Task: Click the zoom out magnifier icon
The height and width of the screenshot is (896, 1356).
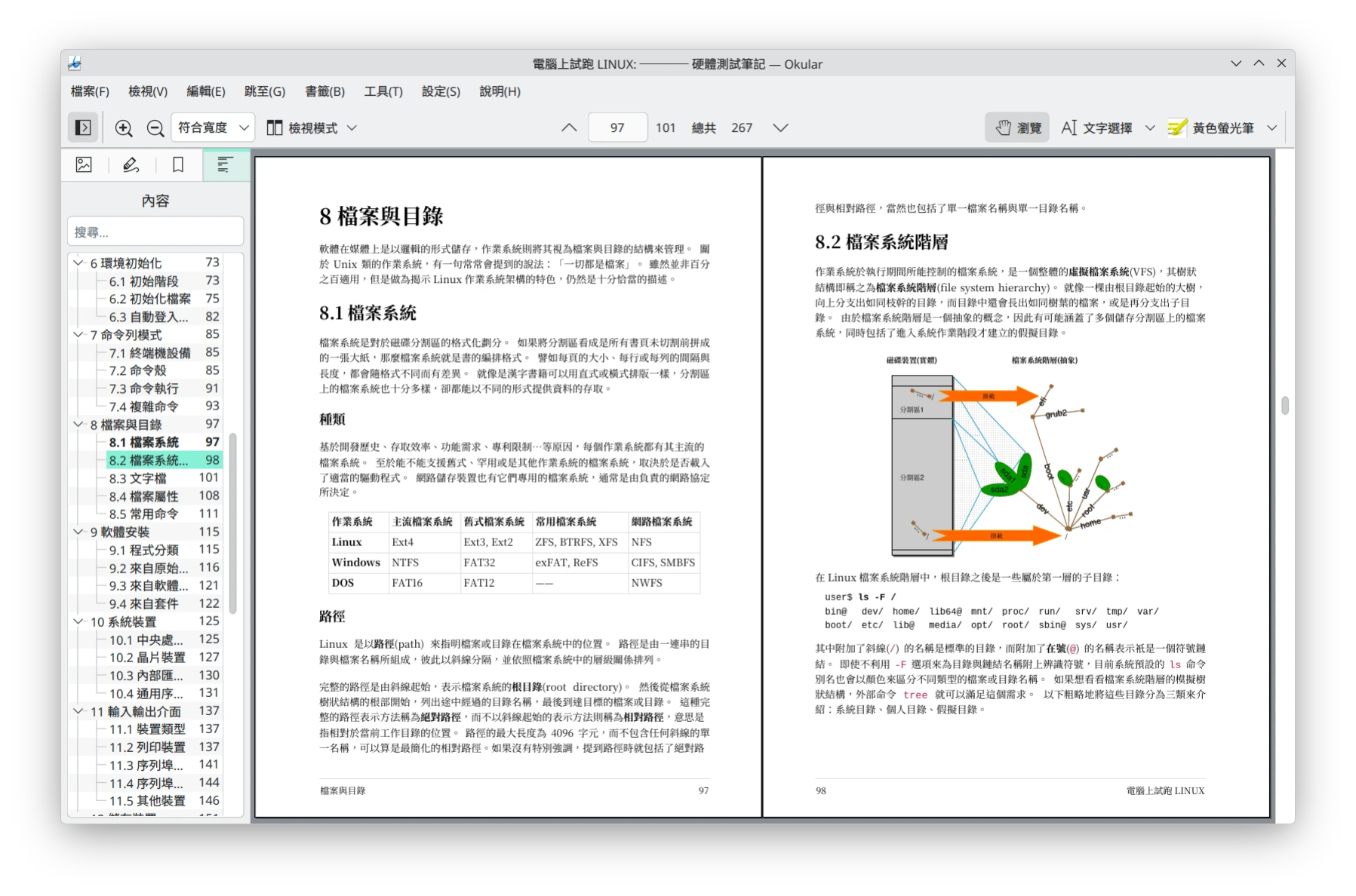Action: click(x=155, y=128)
